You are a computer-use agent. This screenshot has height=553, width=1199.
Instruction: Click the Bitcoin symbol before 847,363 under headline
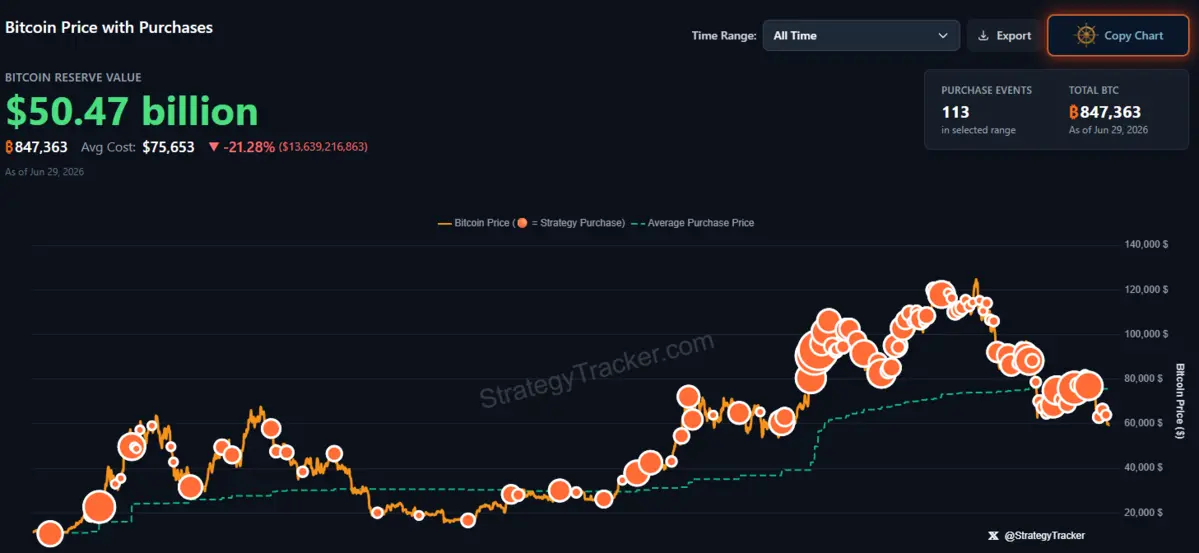pos(9,147)
